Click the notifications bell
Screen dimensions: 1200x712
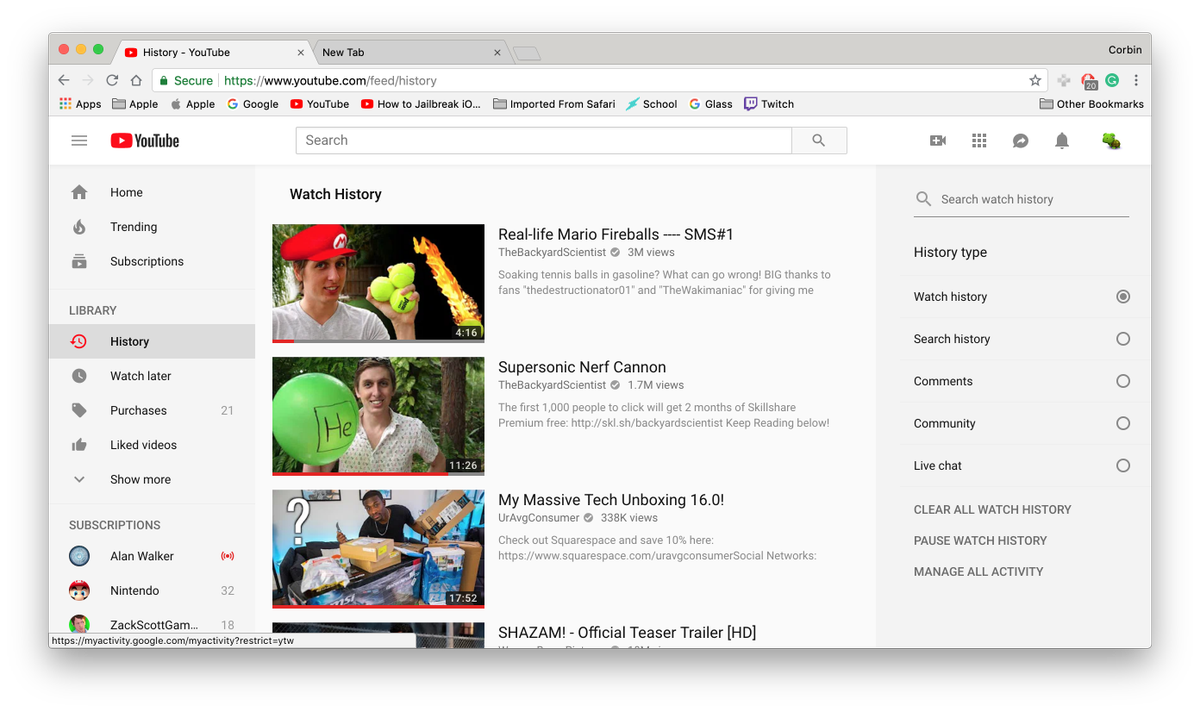coord(1062,140)
